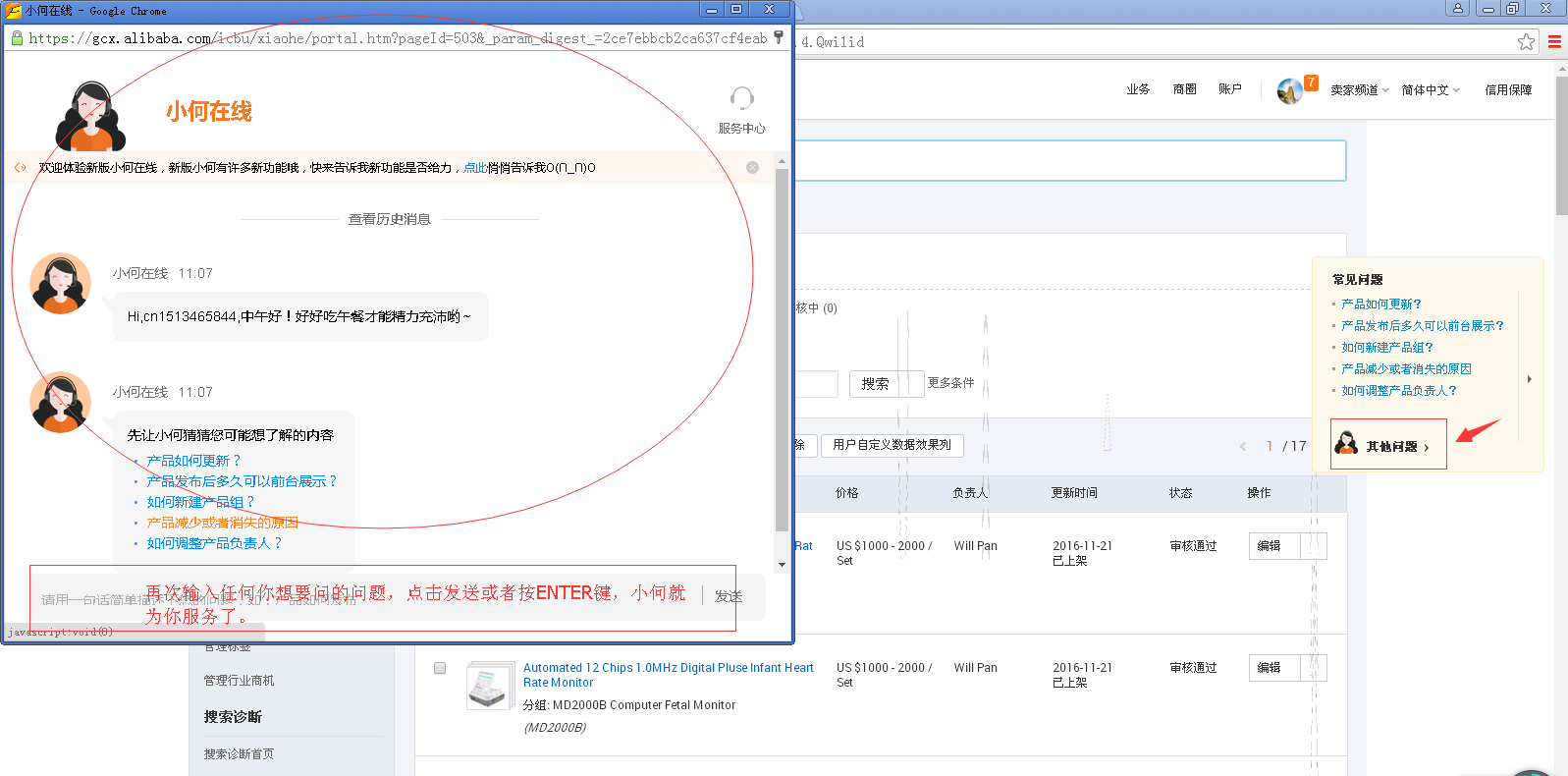Open 查看历史消息 chat history
Screen dimensions: 1568x776
pyautogui.click(x=390, y=219)
